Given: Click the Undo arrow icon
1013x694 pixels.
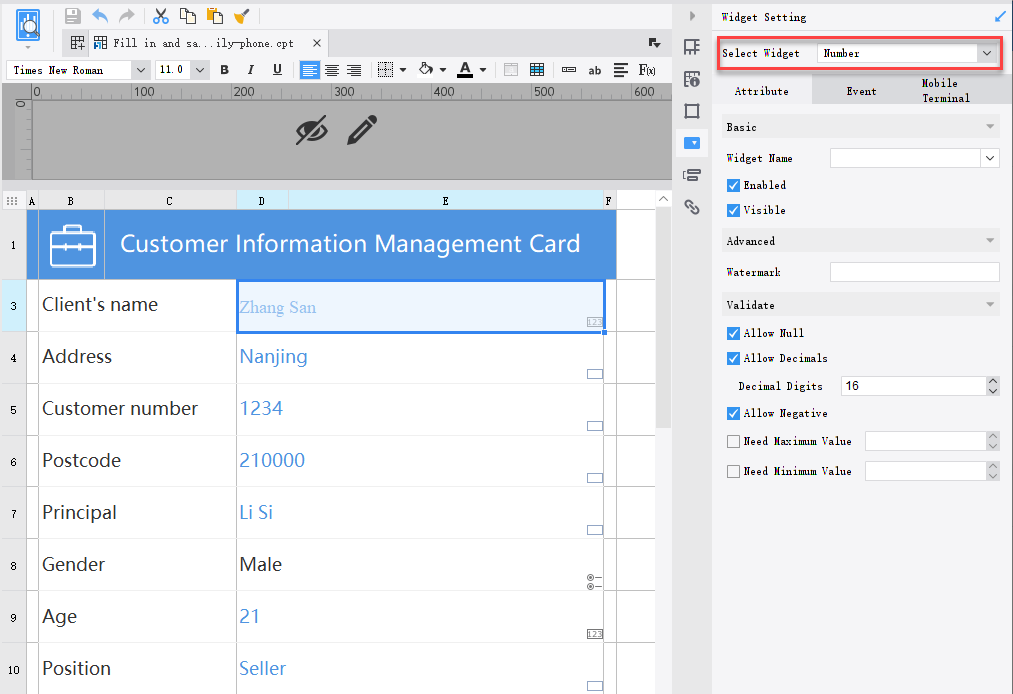Looking at the screenshot, I should coord(100,16).
